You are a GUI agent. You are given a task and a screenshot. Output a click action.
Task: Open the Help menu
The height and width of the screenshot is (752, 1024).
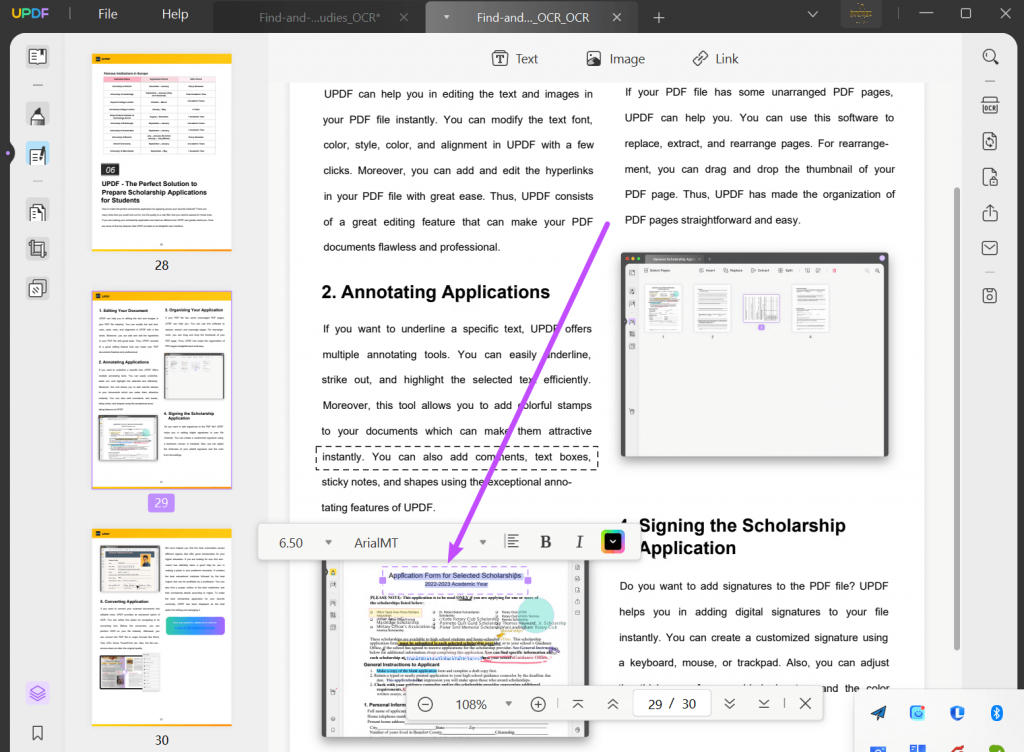pos(175,14)
